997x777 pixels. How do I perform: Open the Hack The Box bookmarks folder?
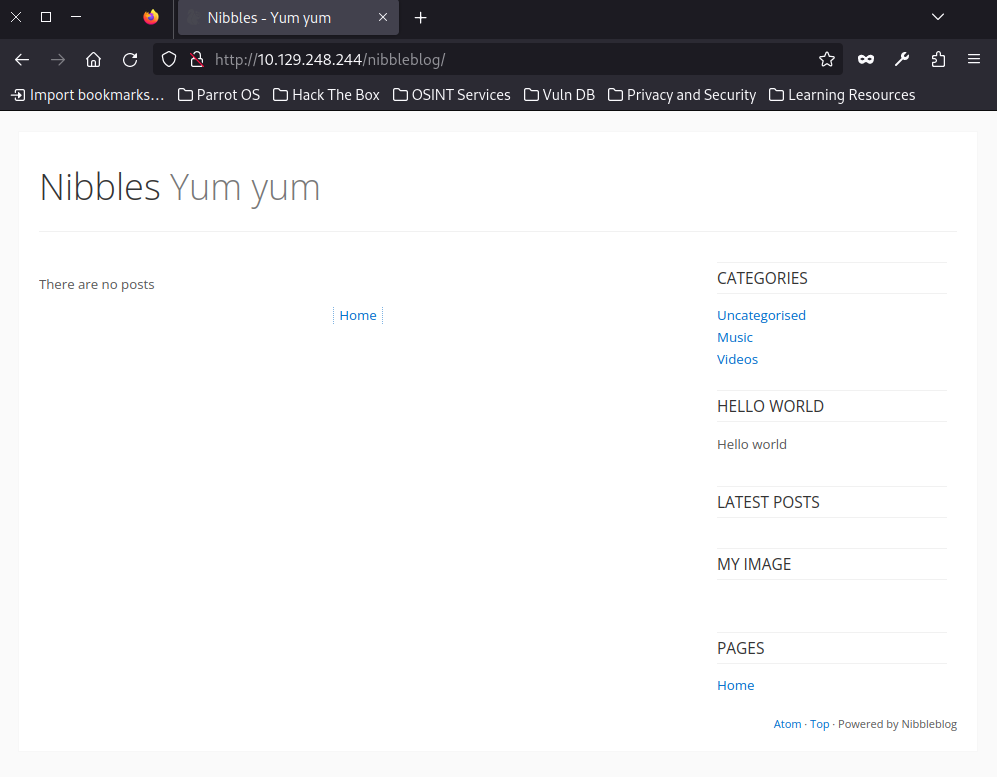click(326, 95)
